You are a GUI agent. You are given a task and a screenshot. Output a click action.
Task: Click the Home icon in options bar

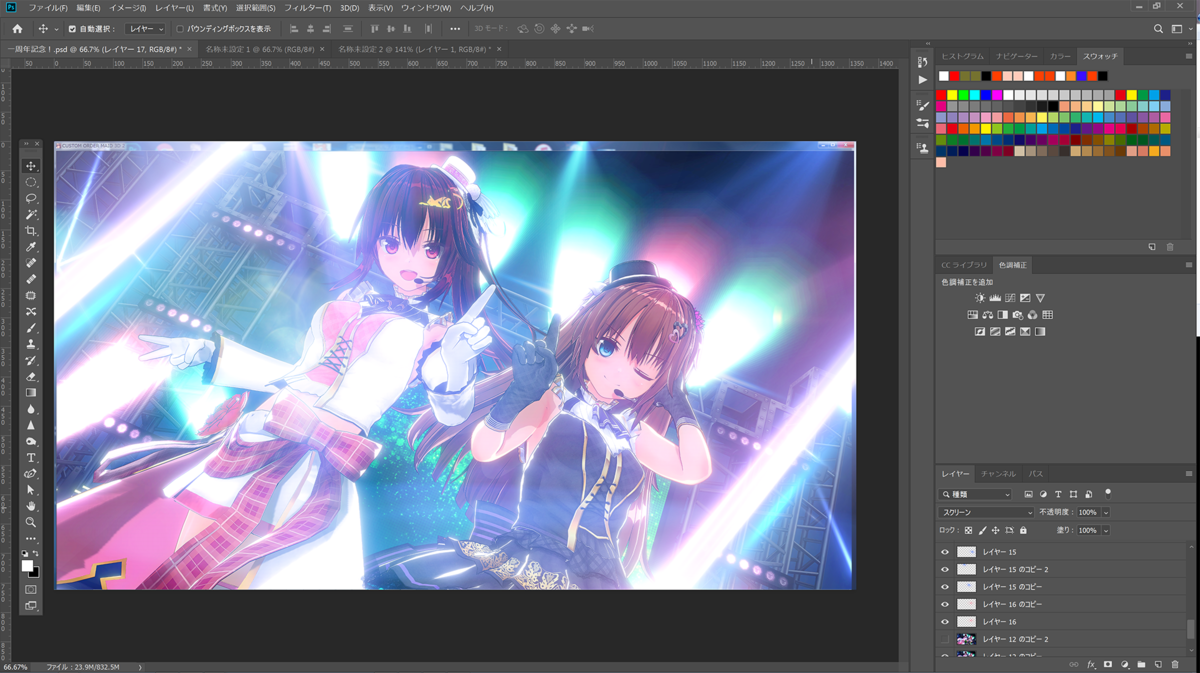pos(17,29)
